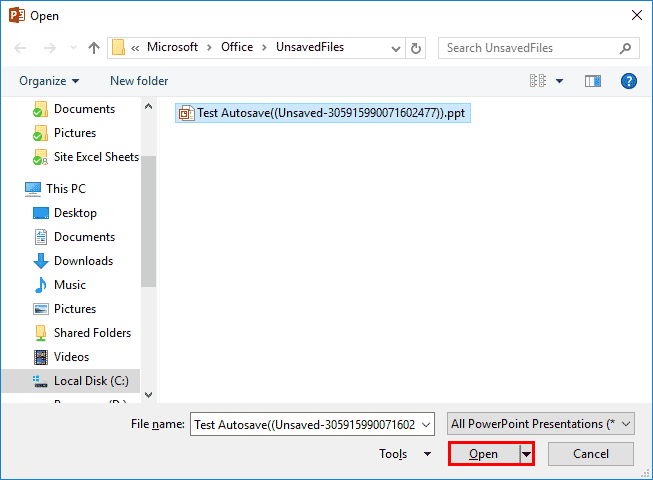Open the Organize menu
The height and width of the screenshot is (480, 653).
click(49, 81)
